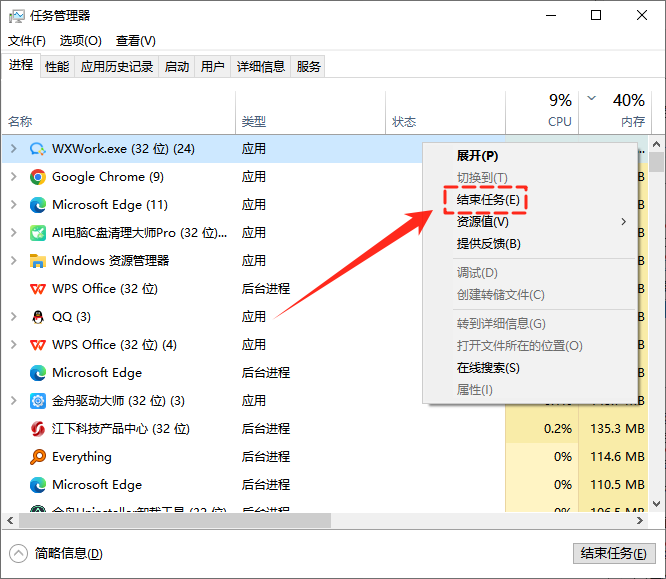666x579 pixels.
Task: Switch to the 应用历史记录 tab
Action: (x=117, y=67)
